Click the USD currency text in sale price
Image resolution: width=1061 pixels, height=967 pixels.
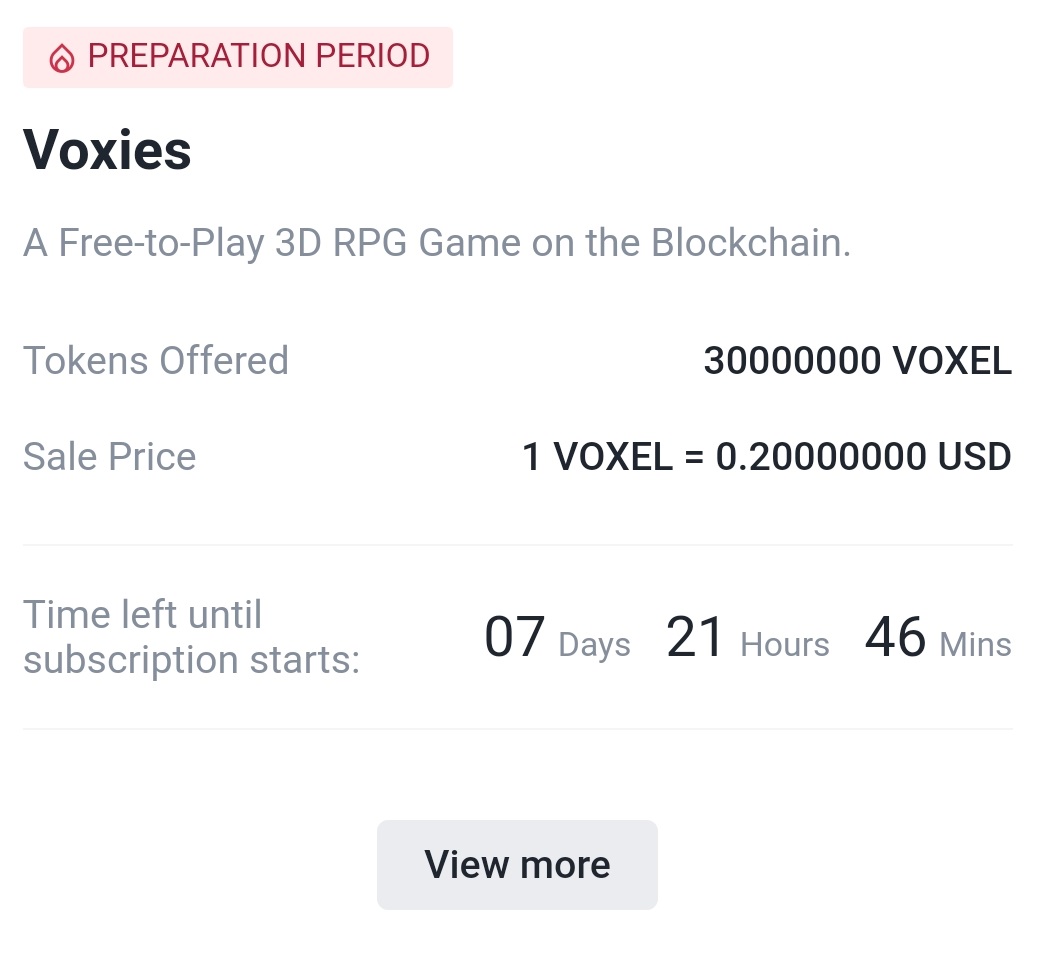point(974,456)
